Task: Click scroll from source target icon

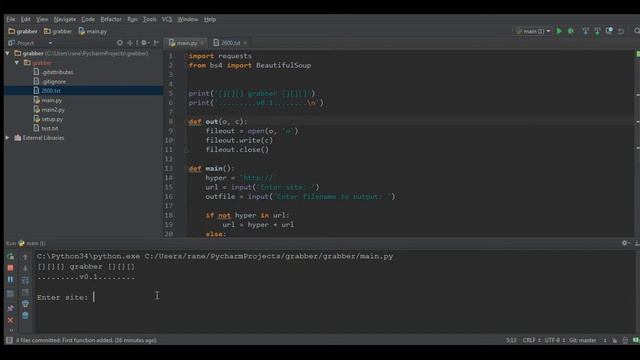Action: (x=120, y=42)
